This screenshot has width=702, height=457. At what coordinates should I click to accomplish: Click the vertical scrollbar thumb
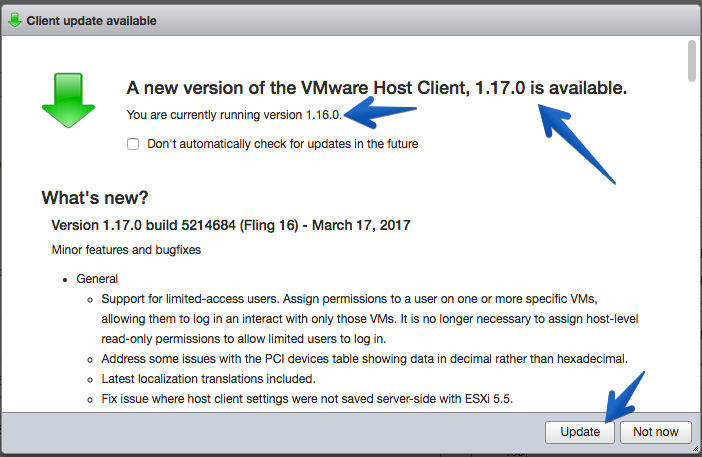[x=692, y=61]
